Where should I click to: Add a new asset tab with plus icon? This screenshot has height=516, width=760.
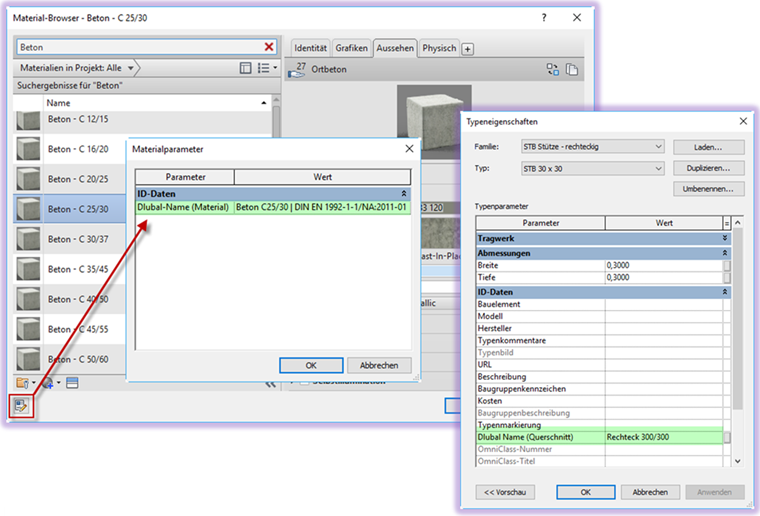tap(467, 49)
